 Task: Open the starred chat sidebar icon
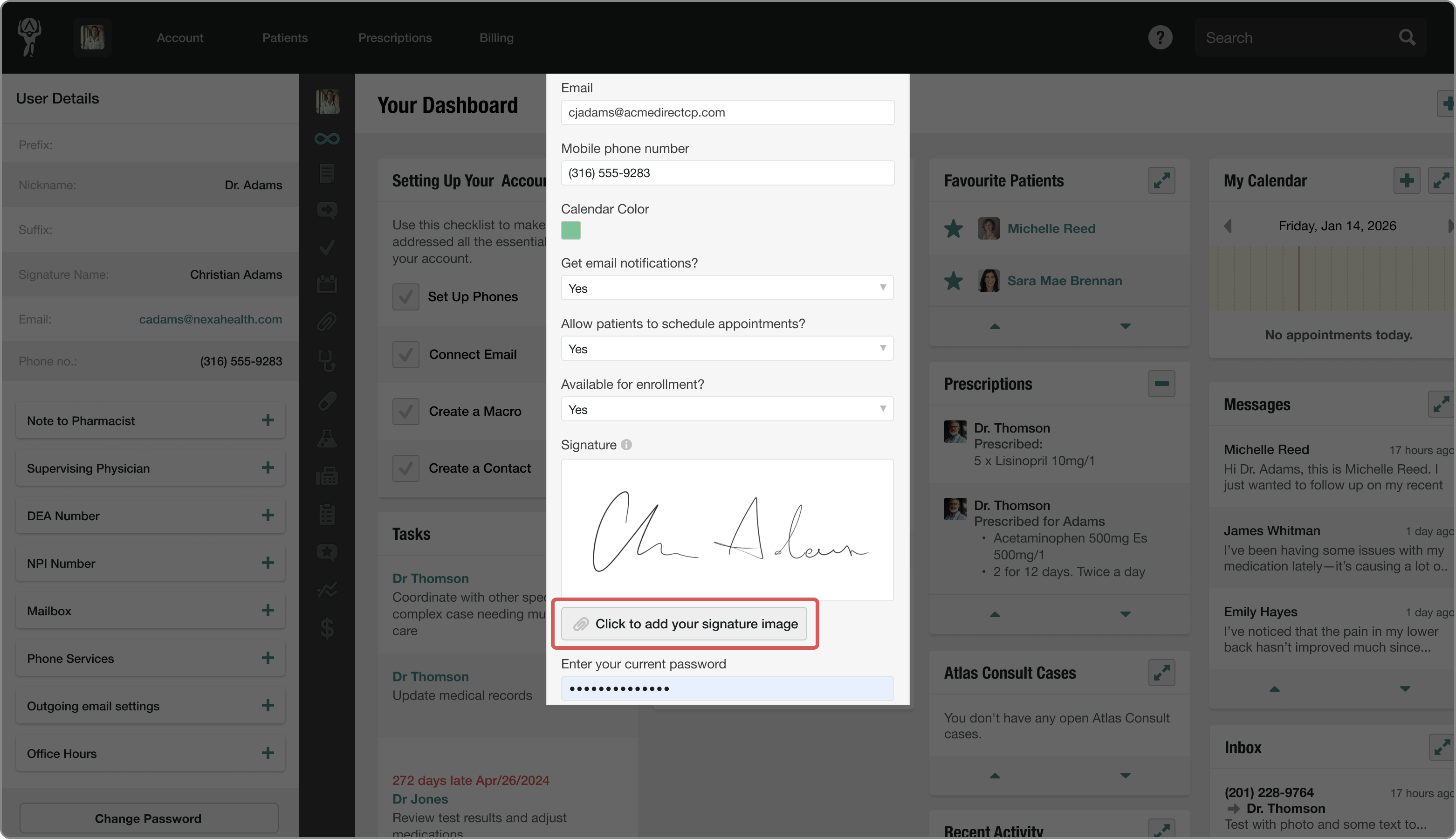pyautogui.click(x=327, y=553)
